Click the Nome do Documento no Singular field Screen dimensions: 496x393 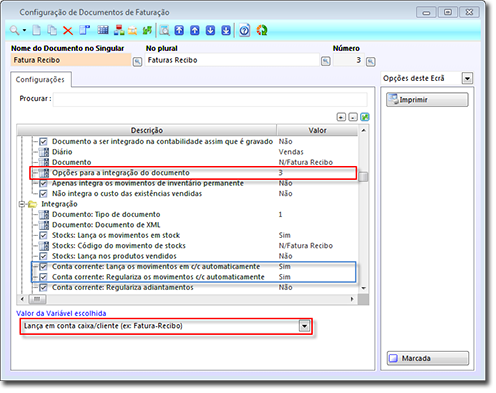pyautogui.click(x=71, y=60)
